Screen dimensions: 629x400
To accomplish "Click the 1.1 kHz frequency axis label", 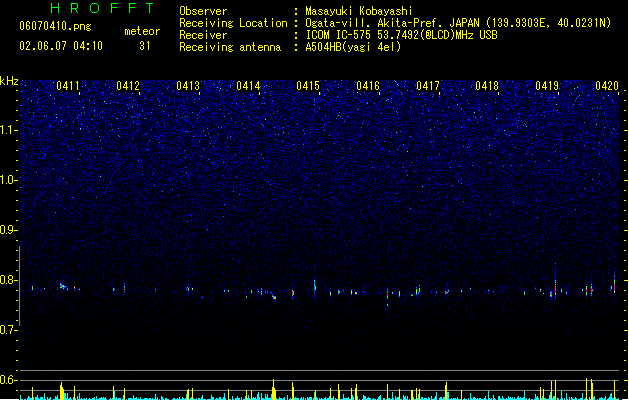I will click(x=8, y=130).
